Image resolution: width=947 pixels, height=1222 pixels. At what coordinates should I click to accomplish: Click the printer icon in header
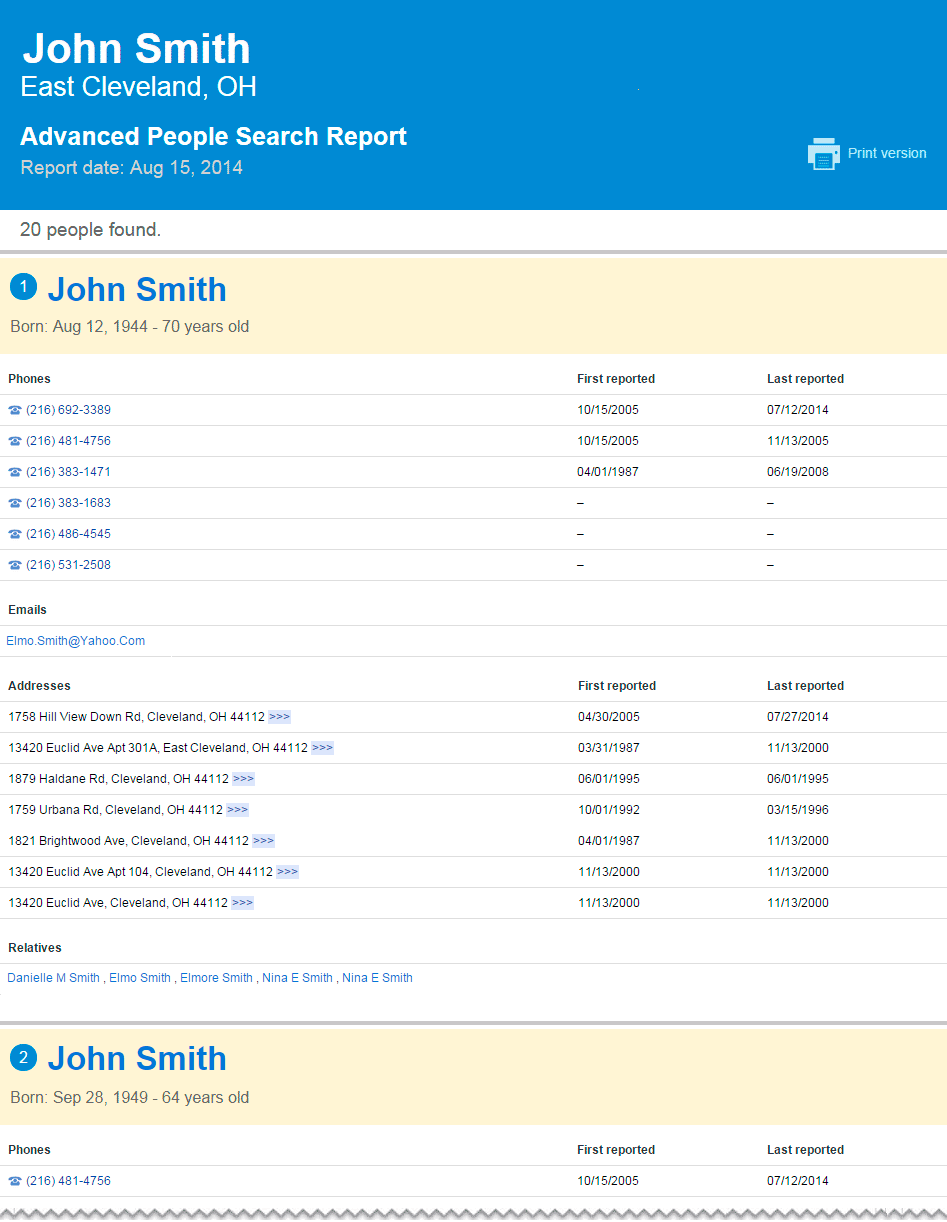823,154
